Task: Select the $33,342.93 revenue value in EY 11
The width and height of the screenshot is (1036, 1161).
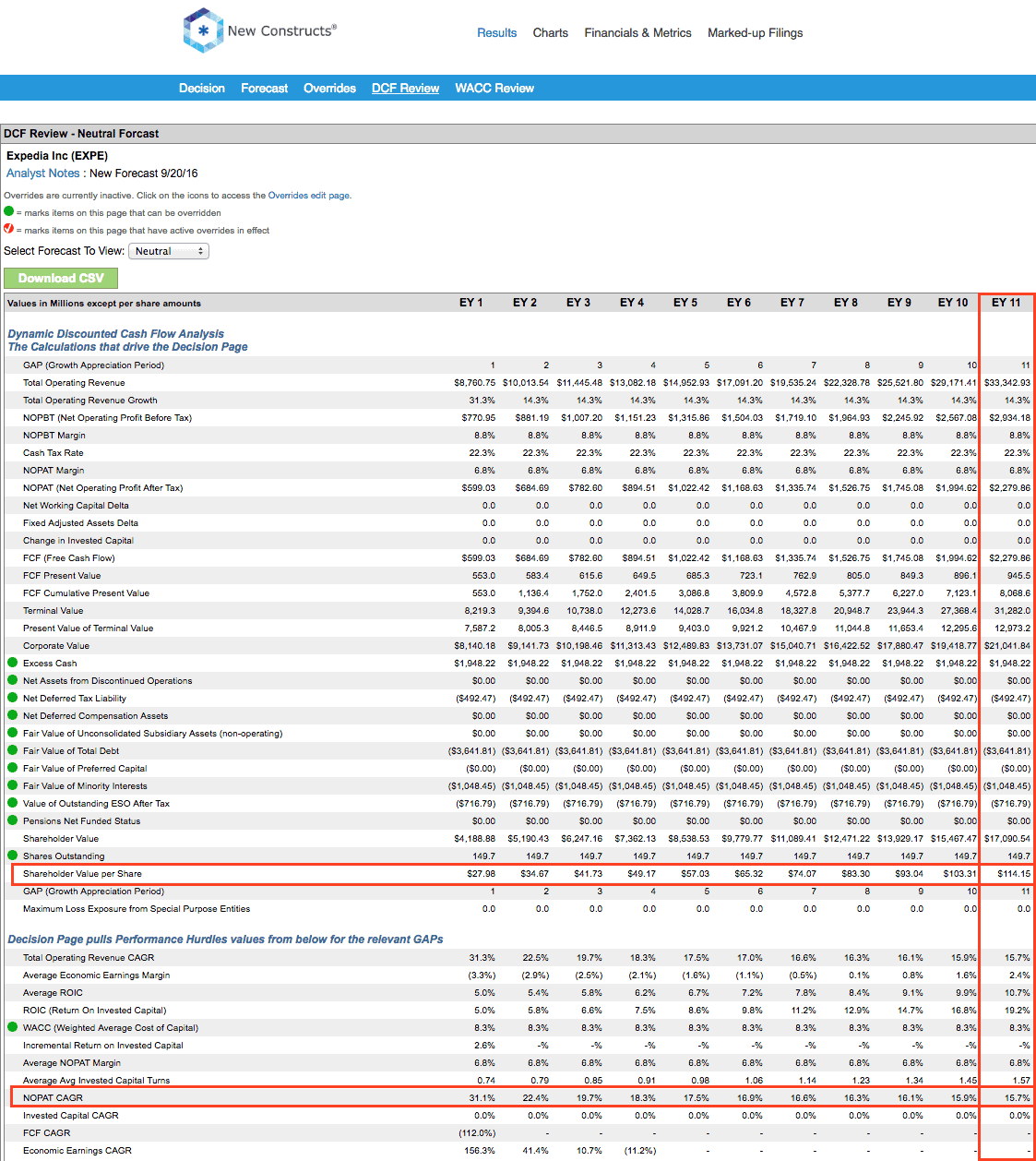Action: 1007,383
